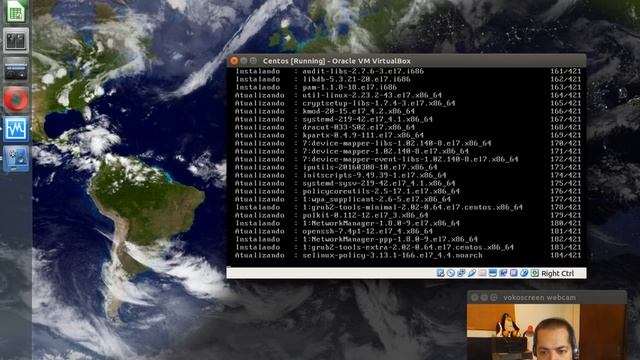Click the grub2-tools-extra package line
The height and width of the screenshot is (360, 640).
[x=407, y=247]
